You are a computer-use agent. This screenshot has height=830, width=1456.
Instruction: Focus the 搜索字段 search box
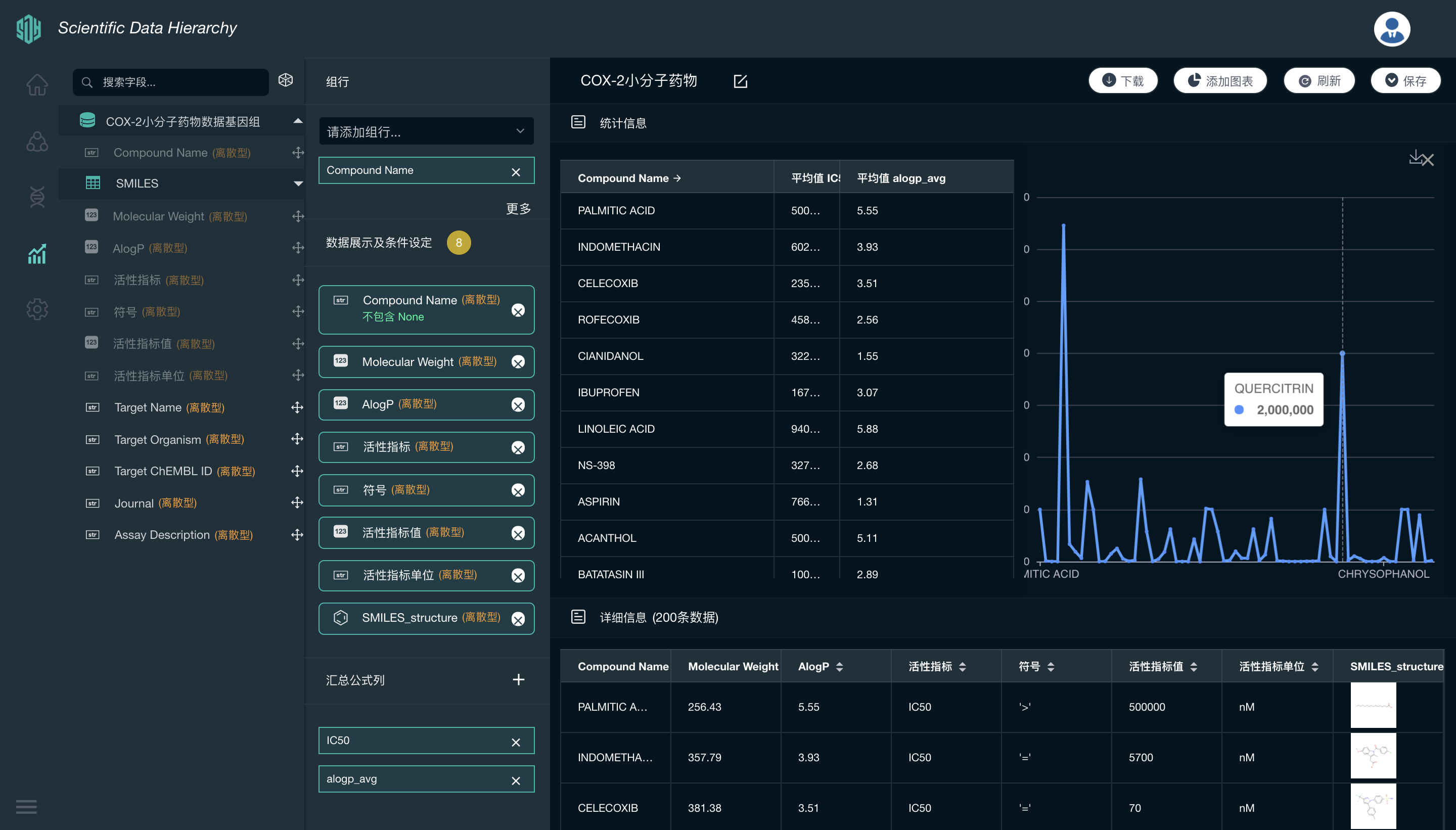[x=171, y=82]
